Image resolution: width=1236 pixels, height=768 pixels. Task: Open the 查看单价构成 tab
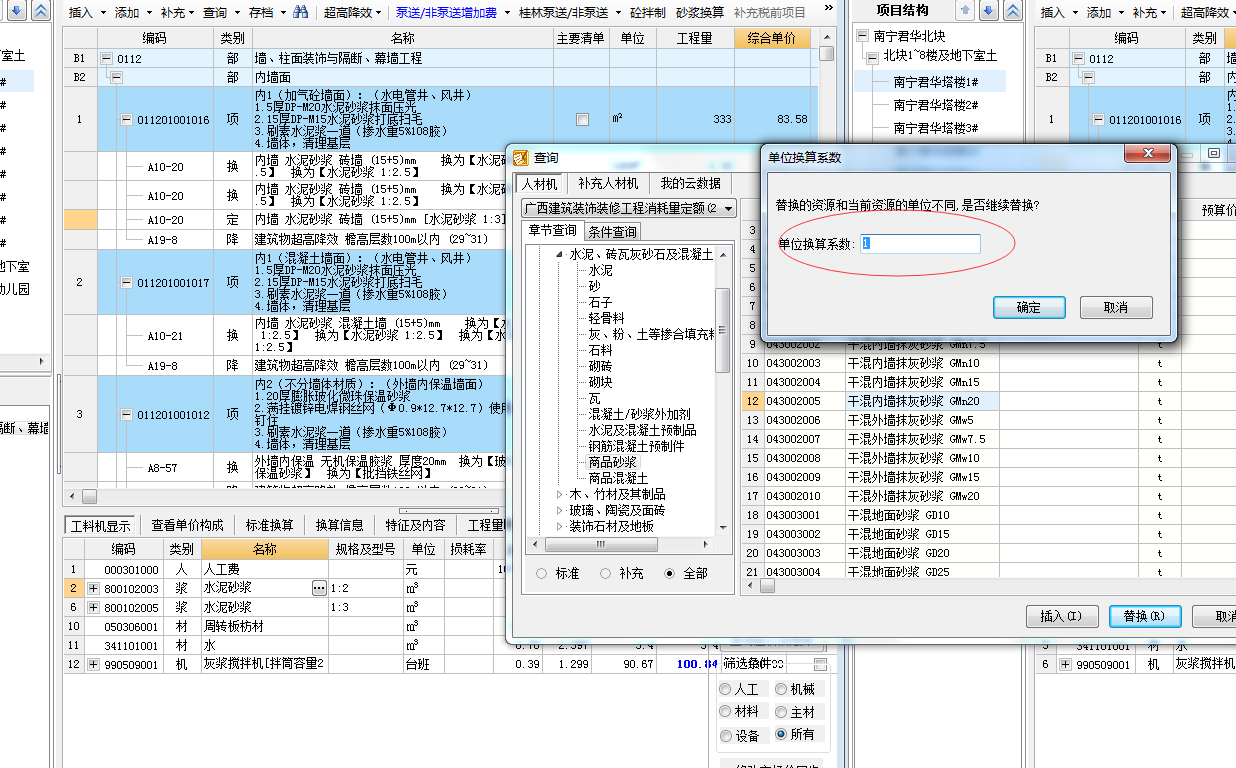click(187, 525)
